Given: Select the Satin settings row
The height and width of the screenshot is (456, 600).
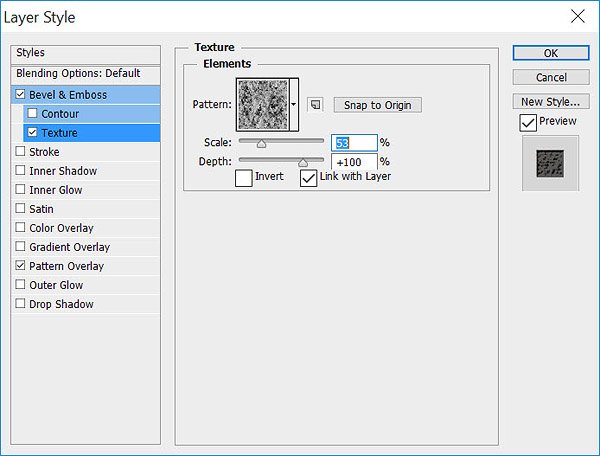Looking at the screenshot, I should 86,209.
